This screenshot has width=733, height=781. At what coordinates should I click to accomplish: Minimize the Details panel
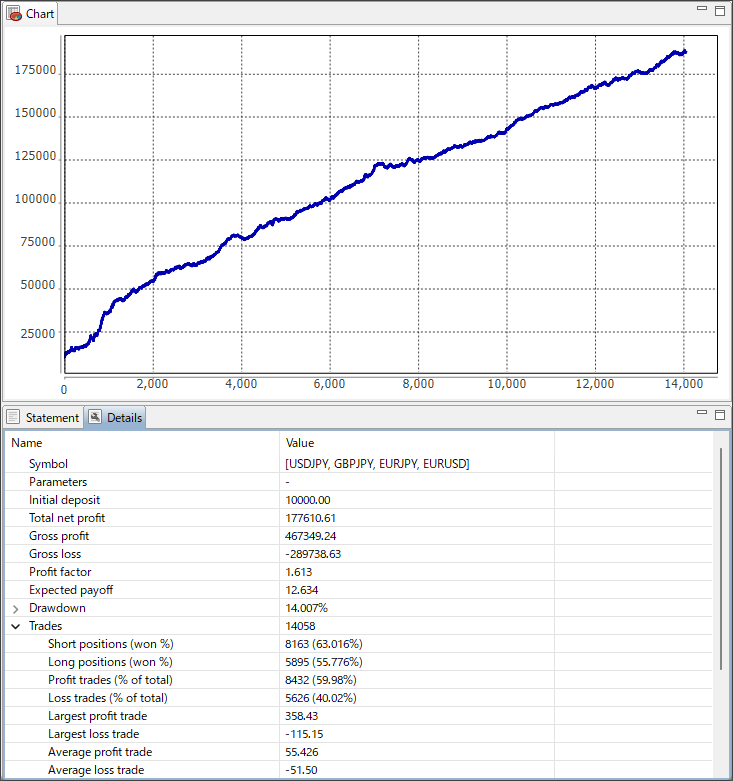click(702, 412)
